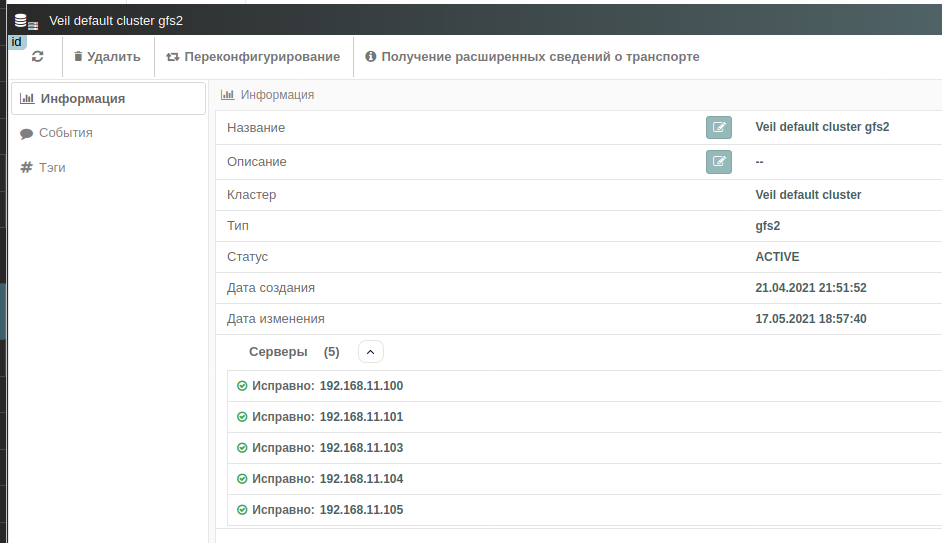This screenshot has width=942, height=543.
Task: Click the id badge label
Action: pyautogui.click(x=17, y=42)
